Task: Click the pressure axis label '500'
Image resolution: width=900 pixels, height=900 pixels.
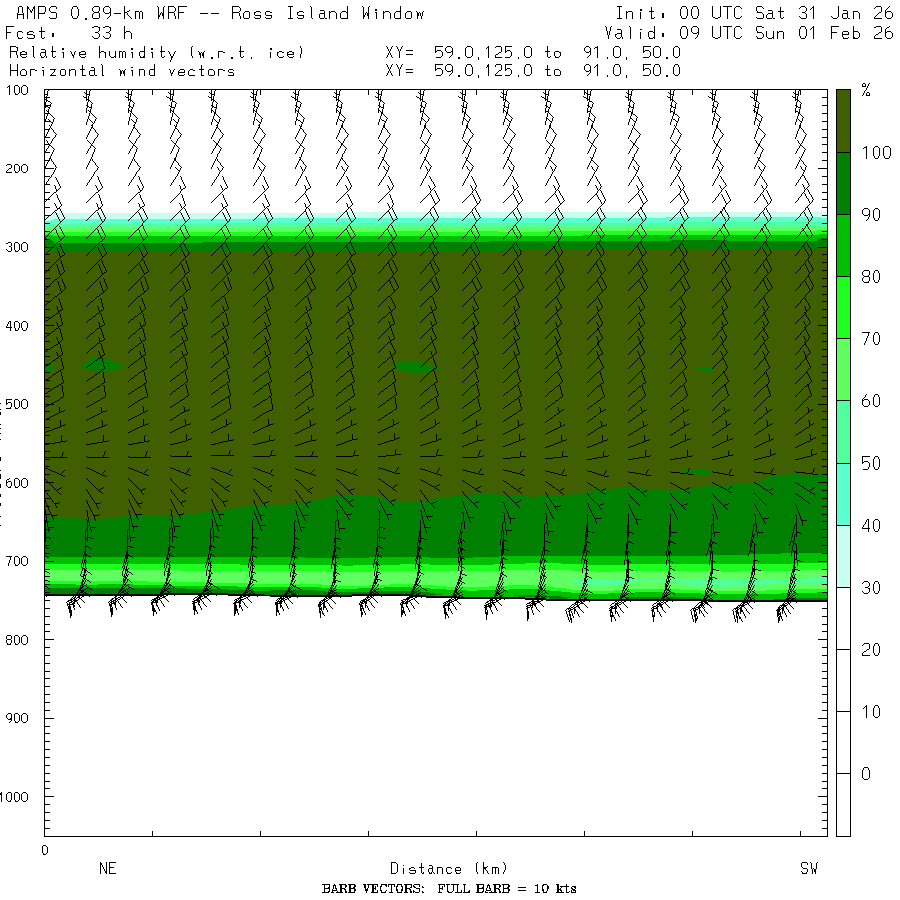Action: pos(17,404)
